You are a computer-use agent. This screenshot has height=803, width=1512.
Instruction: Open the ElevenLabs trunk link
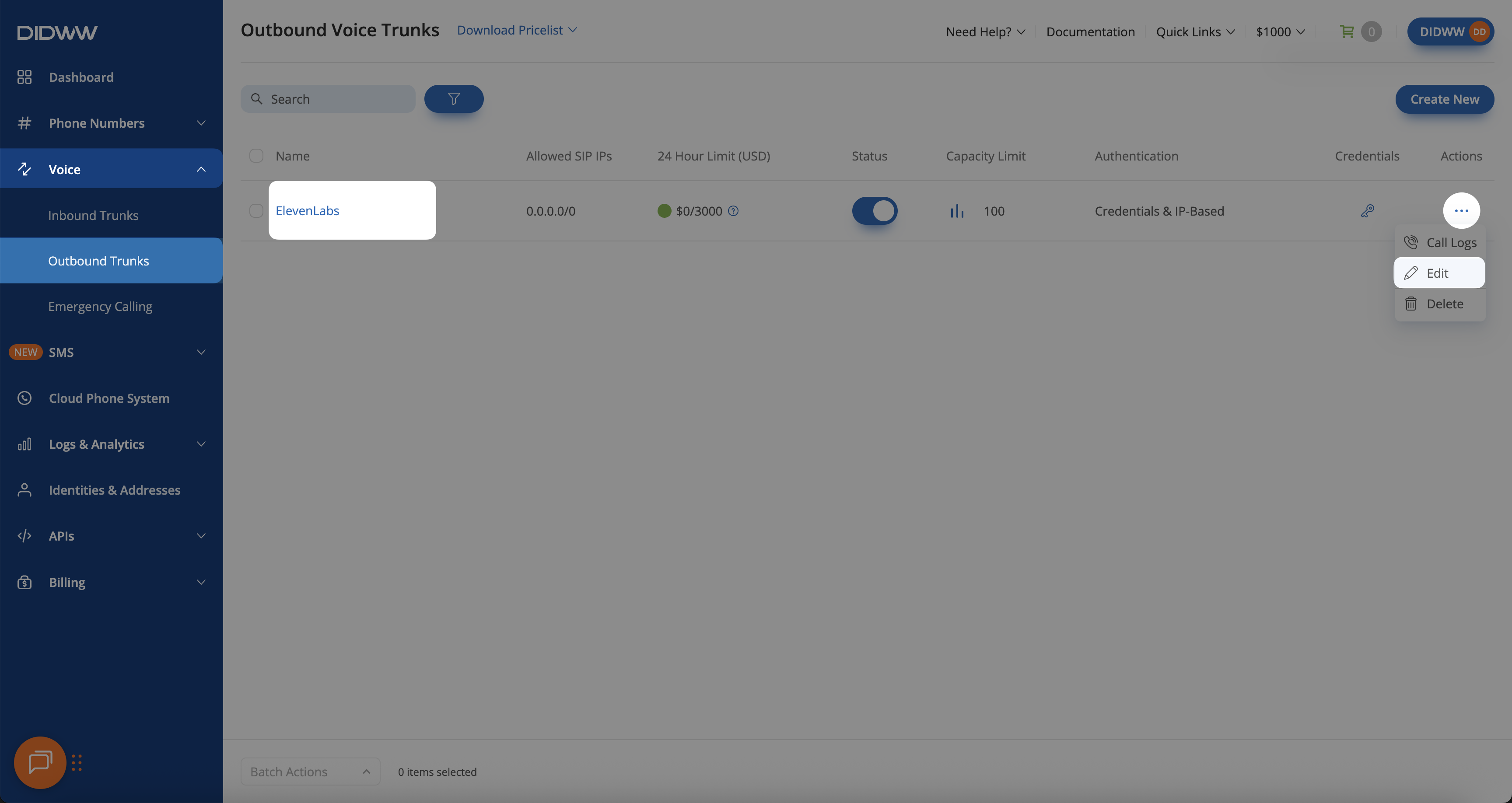click(x=308, y=211)
